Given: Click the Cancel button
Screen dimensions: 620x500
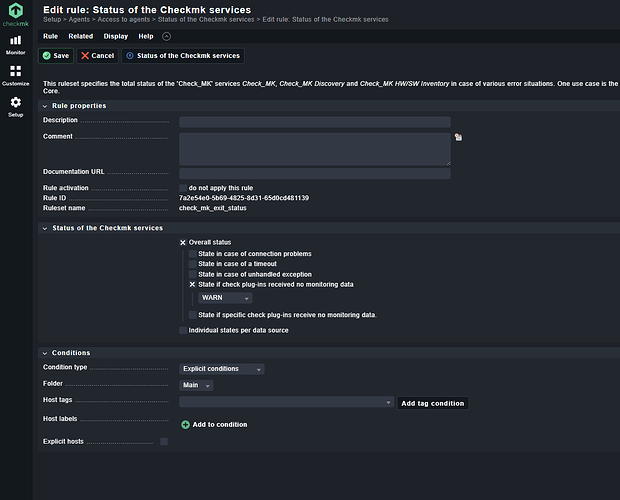Looking at the screenshot, I should coord(97,56).
